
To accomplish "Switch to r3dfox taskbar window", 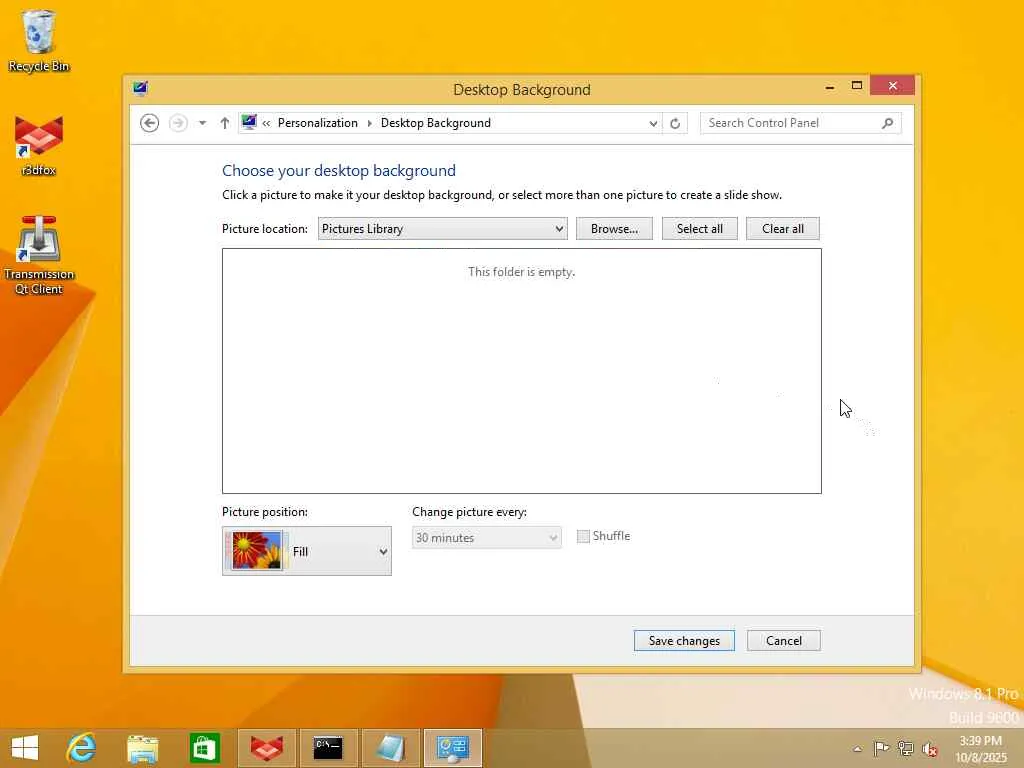I will click(x=266, y=748).
